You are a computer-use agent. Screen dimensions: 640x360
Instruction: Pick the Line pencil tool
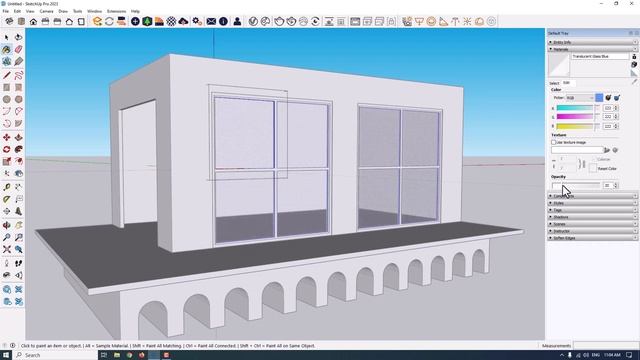tap(7, 76)
